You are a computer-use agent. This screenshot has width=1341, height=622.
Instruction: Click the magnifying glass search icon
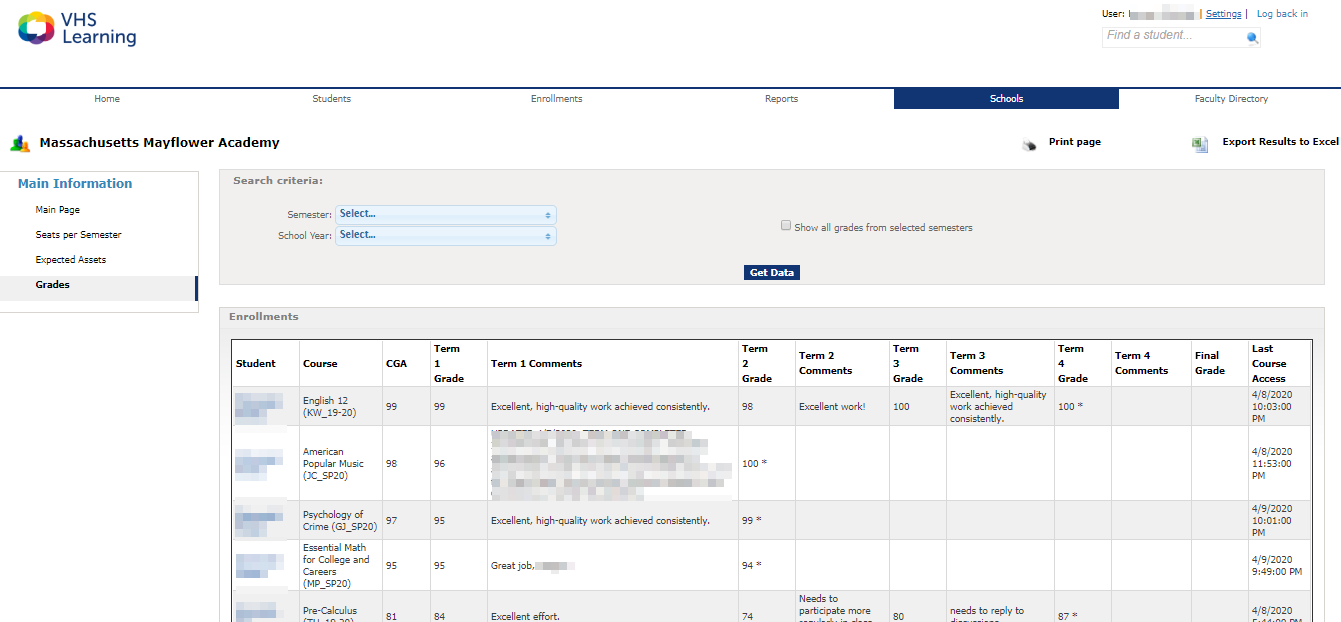point(1252,36)
